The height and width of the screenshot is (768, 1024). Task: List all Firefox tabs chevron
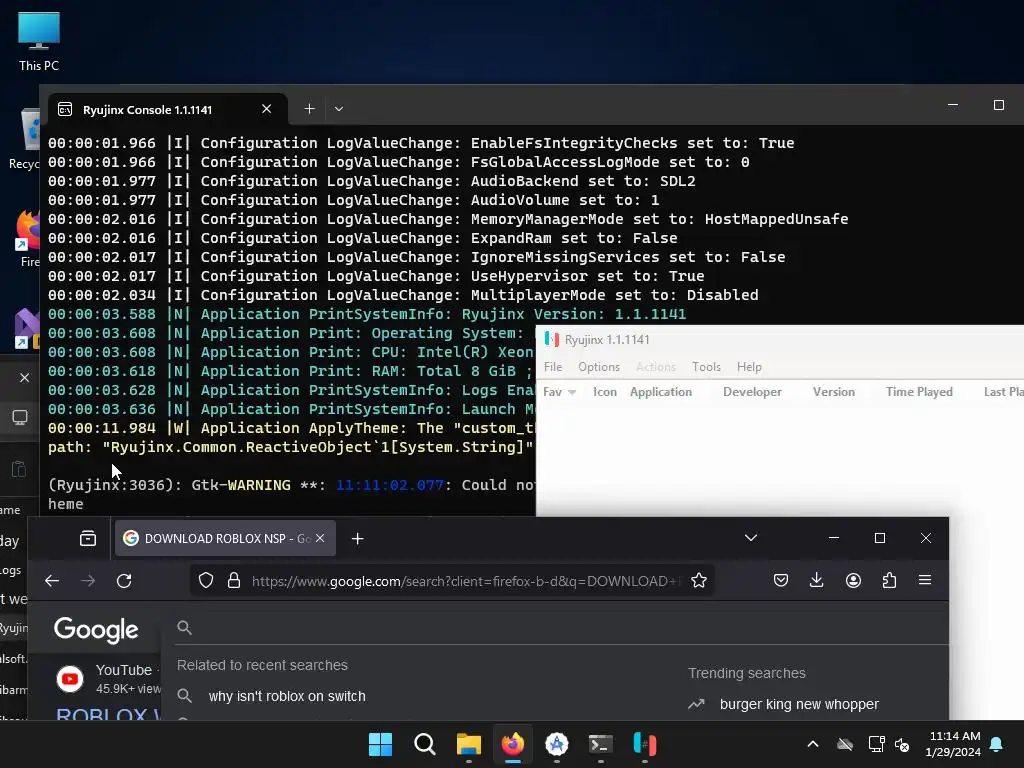750,538
